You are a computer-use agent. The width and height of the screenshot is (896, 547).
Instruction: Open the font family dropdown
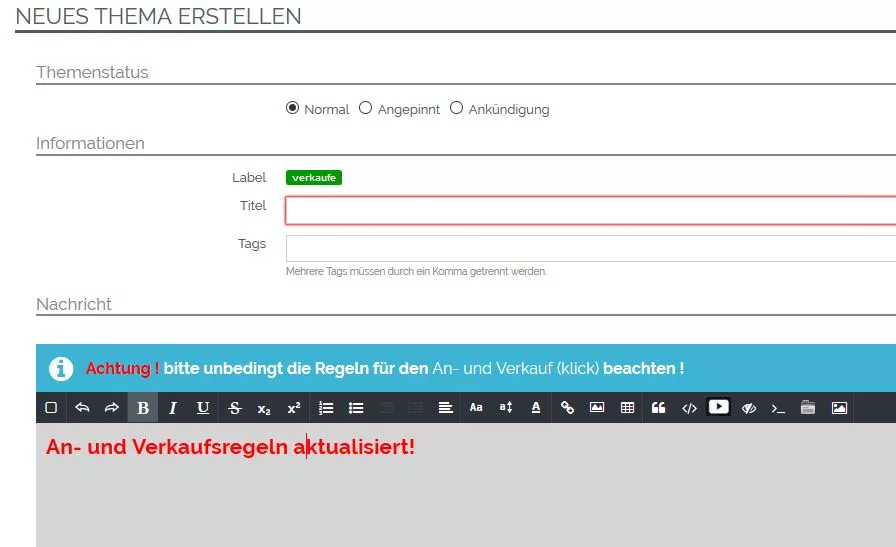476,408
